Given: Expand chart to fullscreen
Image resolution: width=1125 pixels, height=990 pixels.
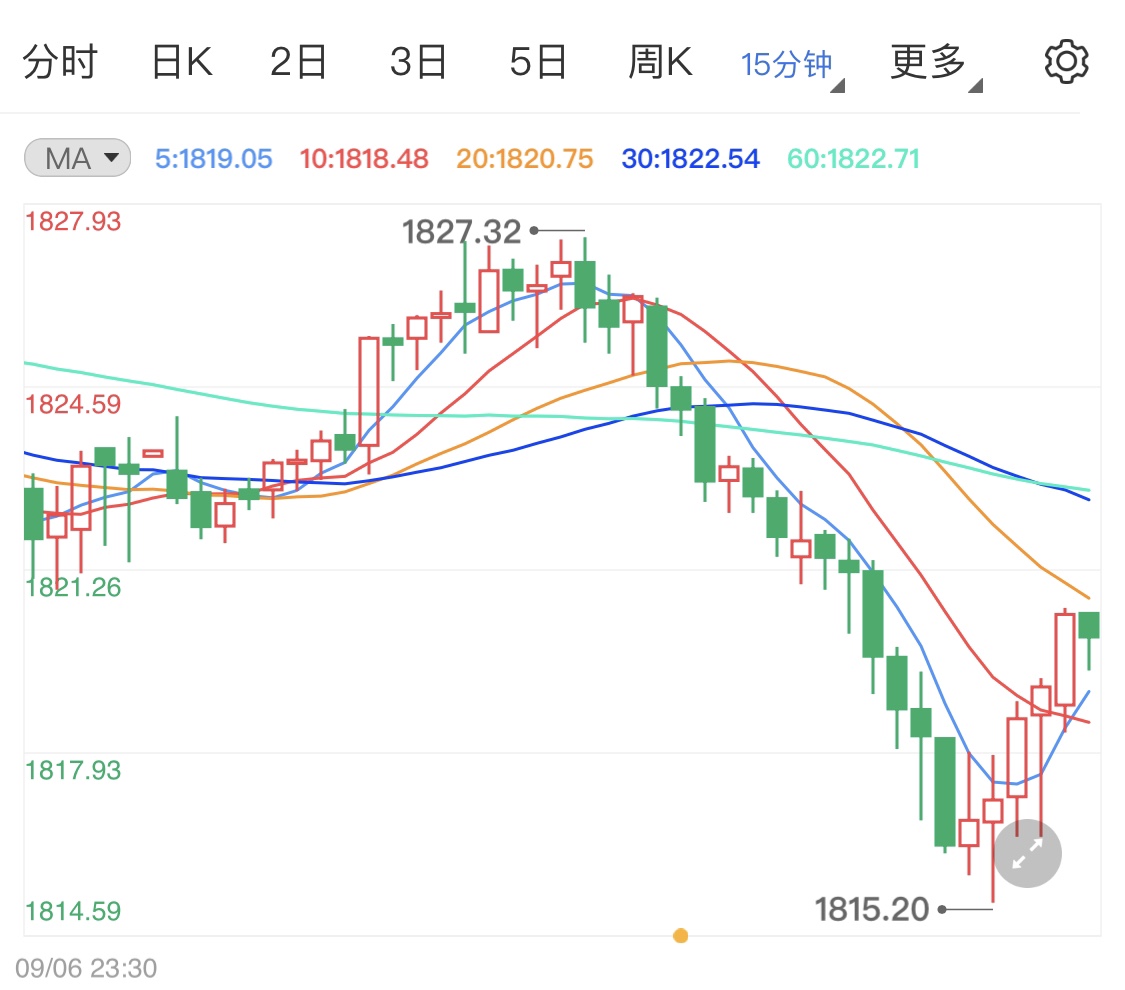Looking at the screenshot, I should click(1027, 853).
